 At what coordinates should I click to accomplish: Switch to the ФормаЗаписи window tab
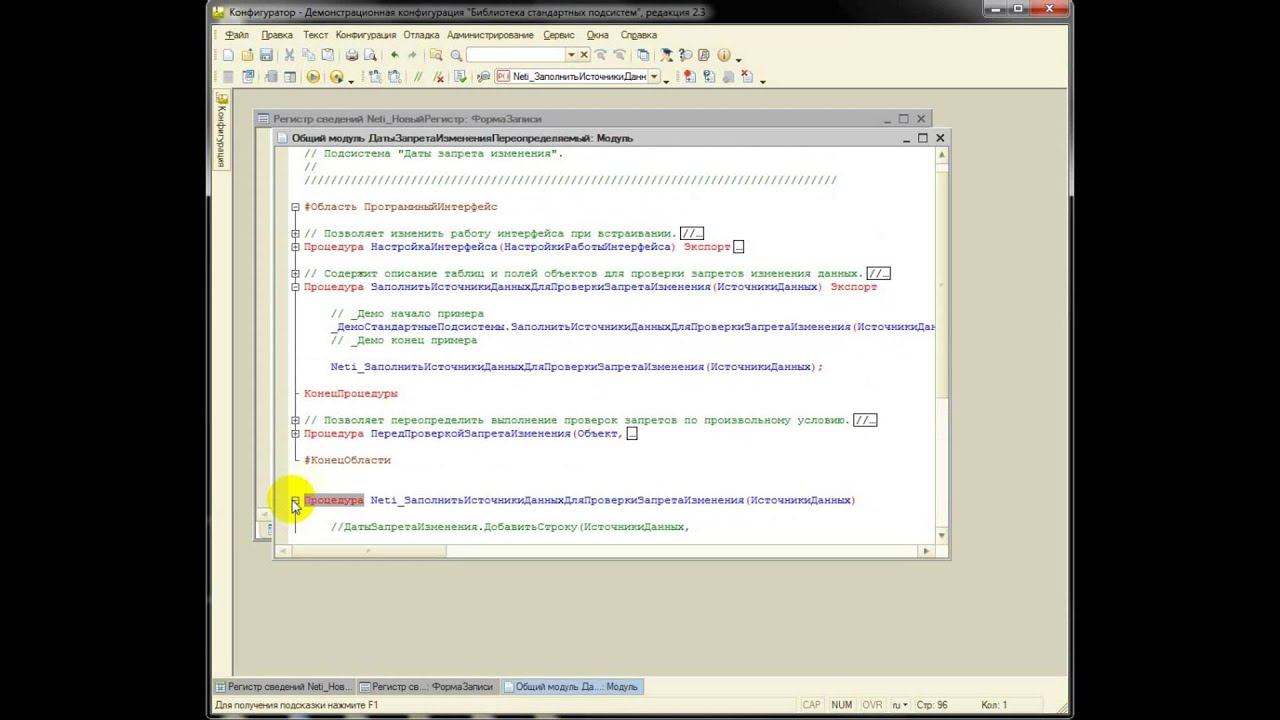pos(427,687)
